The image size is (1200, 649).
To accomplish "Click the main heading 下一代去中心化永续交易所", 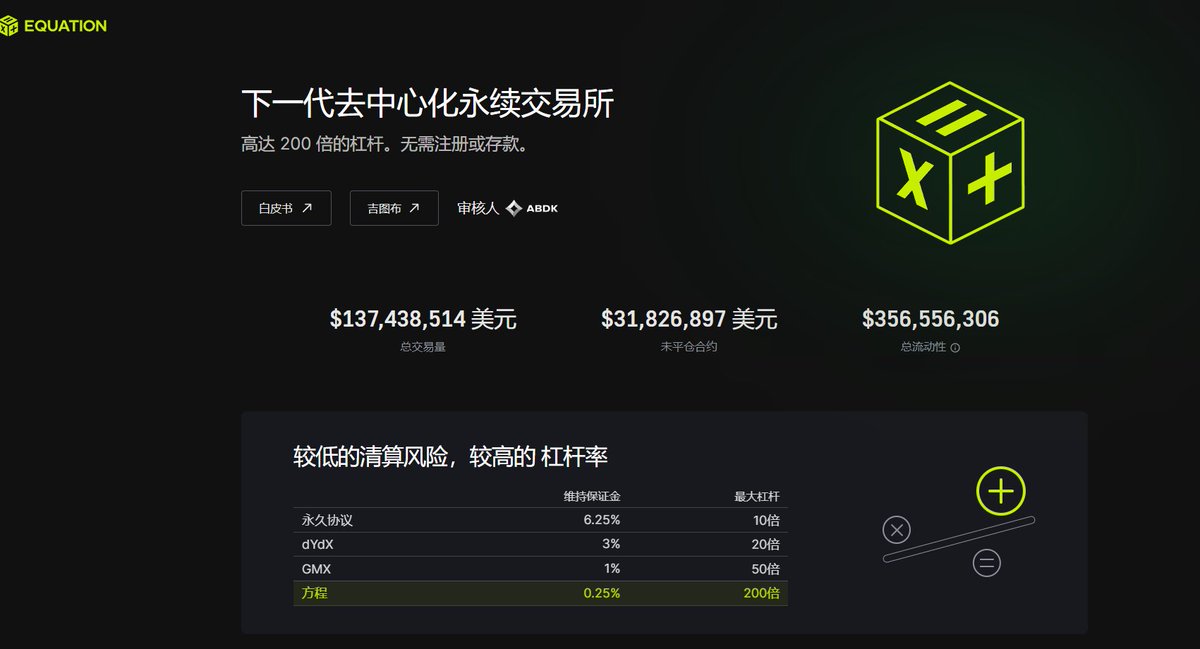I will [x=427, y=103].
